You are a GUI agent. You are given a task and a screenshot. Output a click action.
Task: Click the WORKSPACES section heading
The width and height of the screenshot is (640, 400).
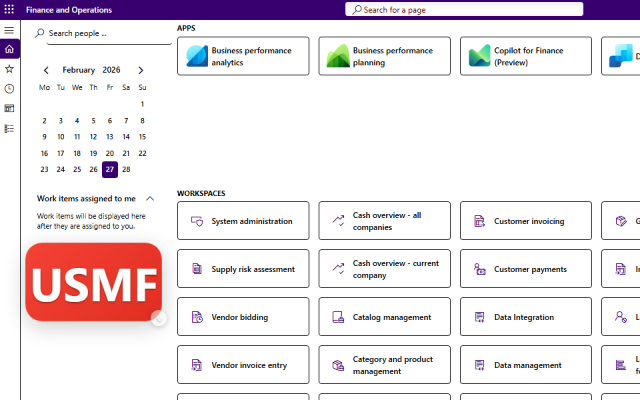(201, 193)
